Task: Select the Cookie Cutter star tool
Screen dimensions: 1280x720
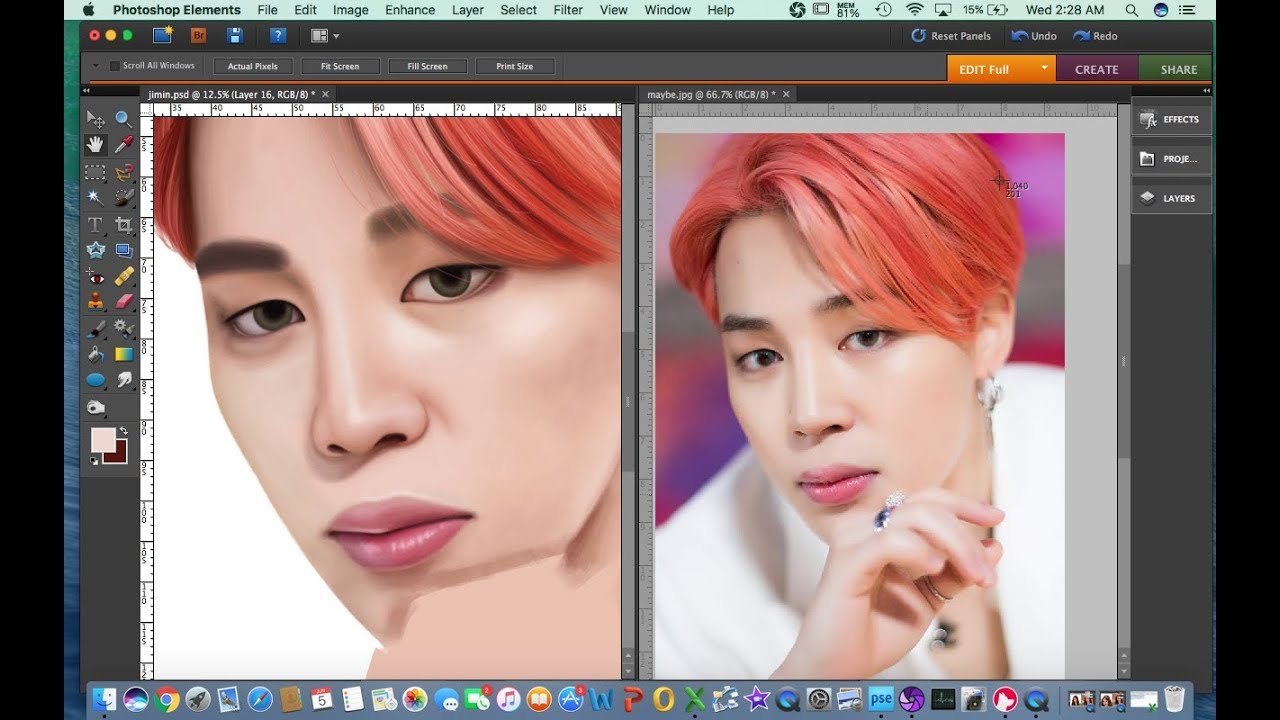Action: pyautogui.click(x=95, y=250)
